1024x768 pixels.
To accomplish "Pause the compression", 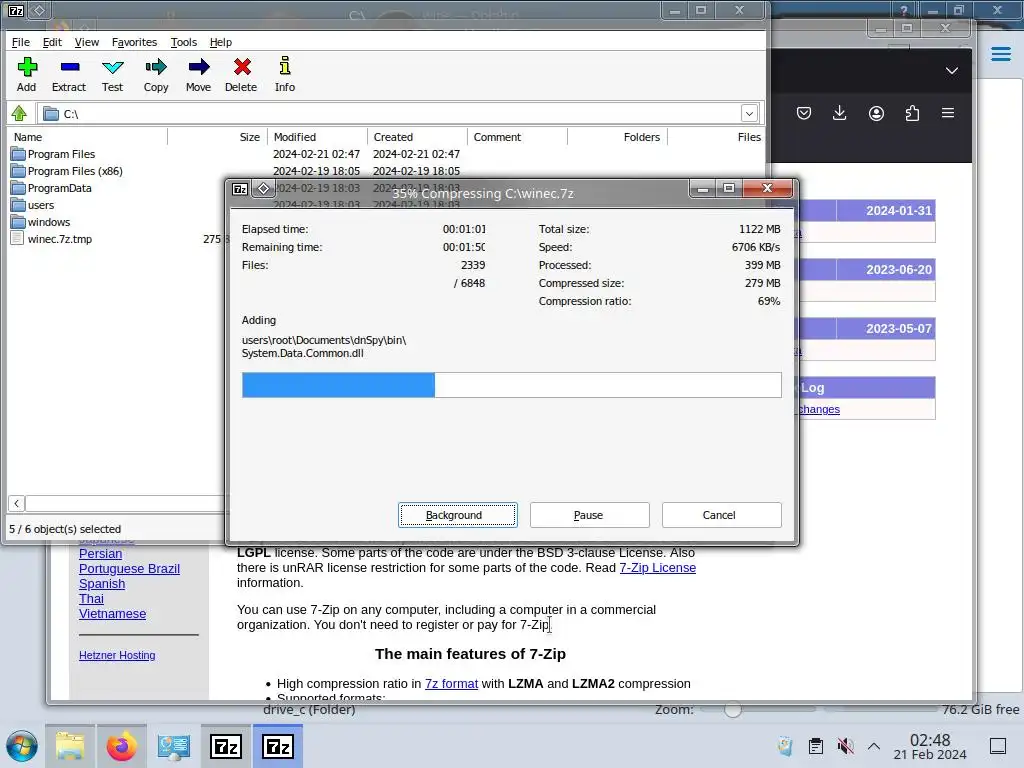I will click(x=589, y=515).
